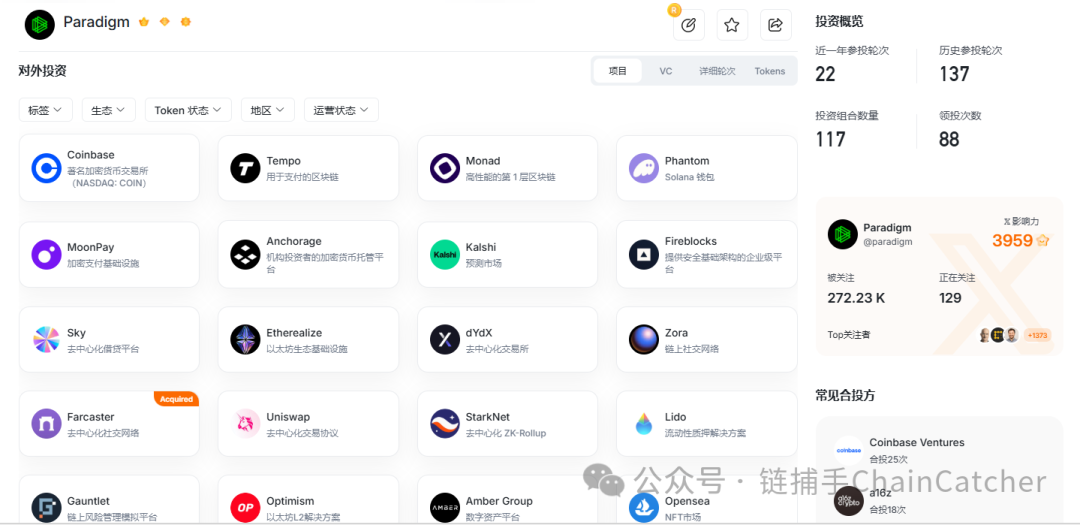Click the dYdX logo icon

(x=445, y=340)
